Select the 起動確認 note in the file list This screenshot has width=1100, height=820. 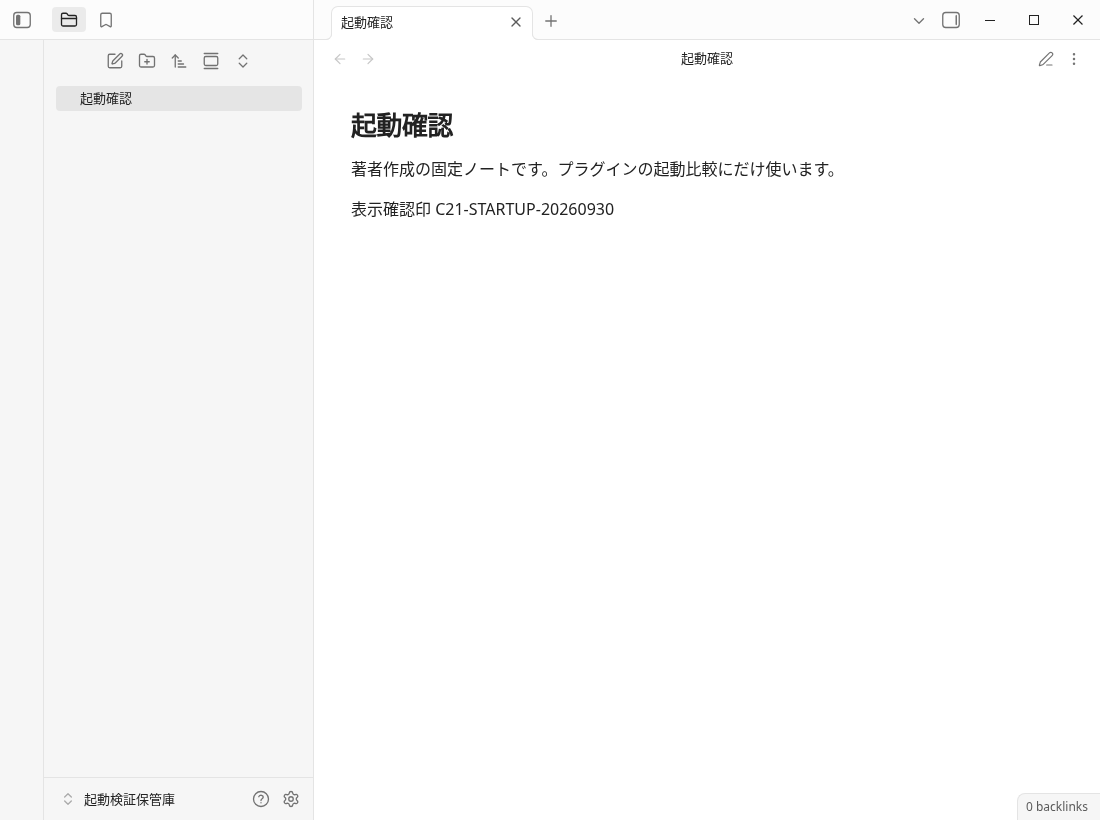(x=179, y=98)
